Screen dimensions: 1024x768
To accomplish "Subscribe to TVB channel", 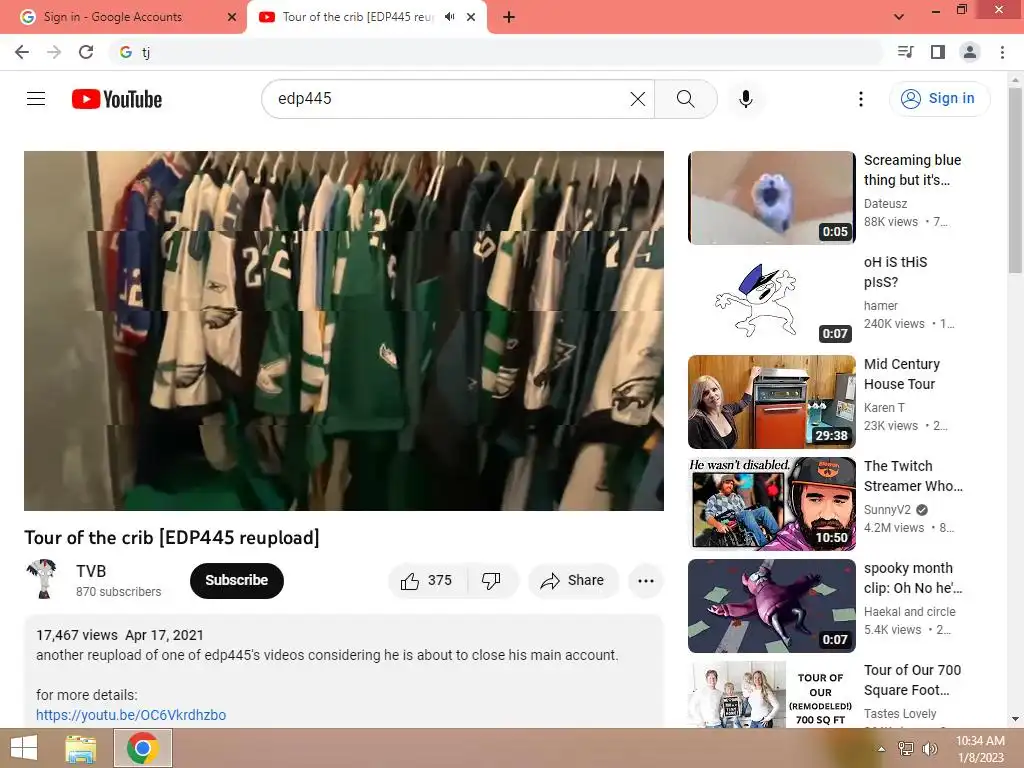I will [236, 581].
